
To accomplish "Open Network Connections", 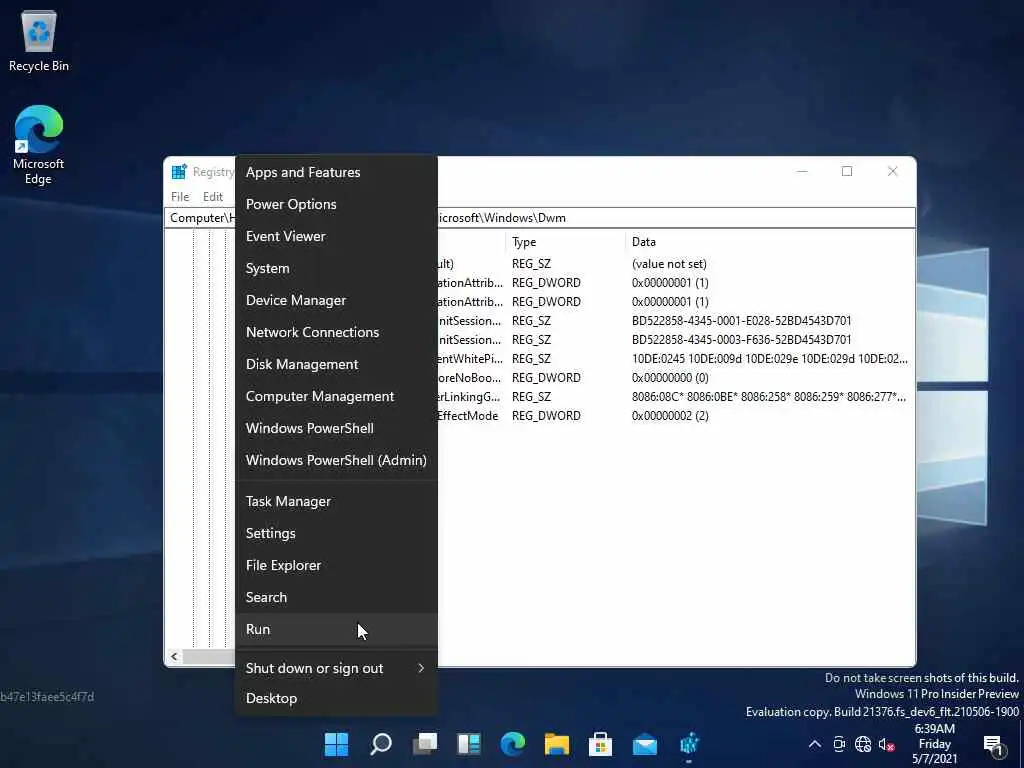I will (x=336, y=332).
